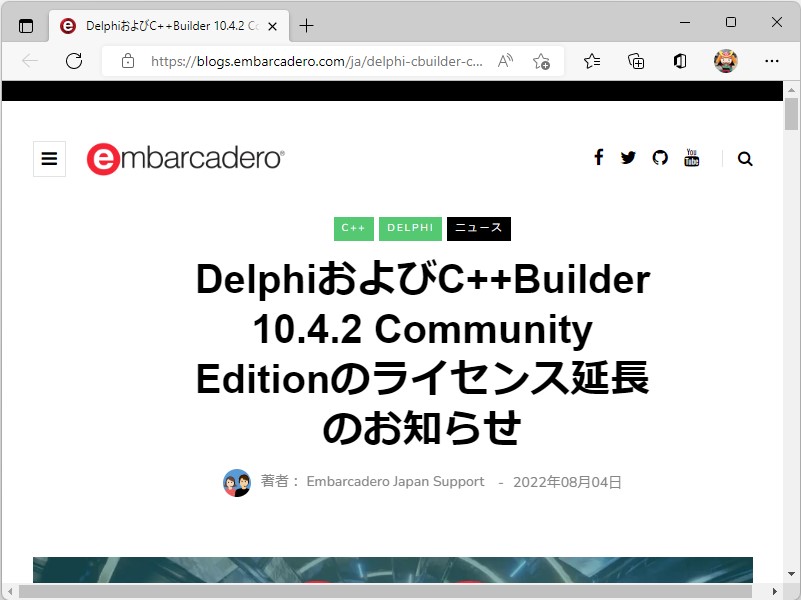Start Read aloud from the address bar
Screen dimensions: 801x600
[x=505, y=61]
